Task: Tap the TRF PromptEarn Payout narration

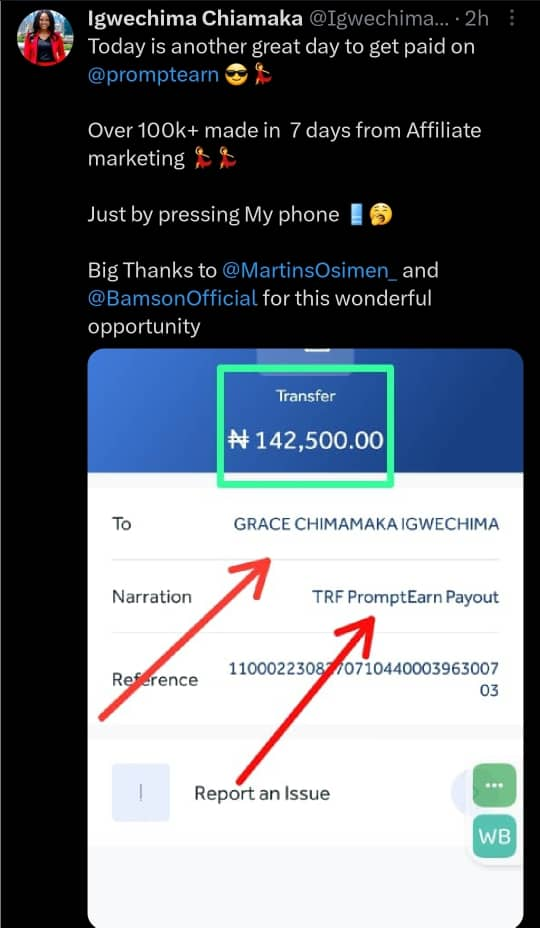Action: pos(406,597)
